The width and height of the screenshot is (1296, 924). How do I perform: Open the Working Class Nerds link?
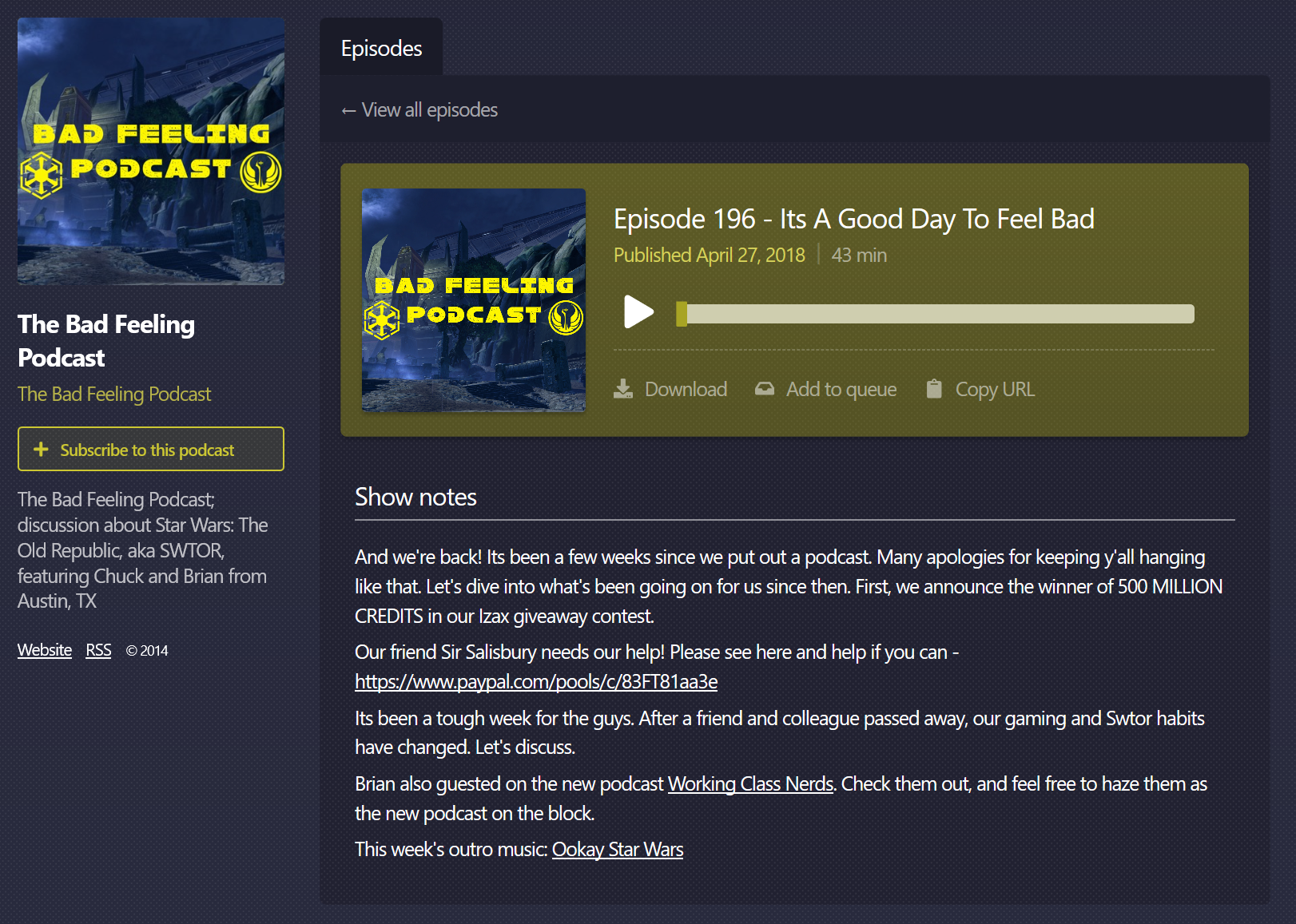(x=750, y=784)
